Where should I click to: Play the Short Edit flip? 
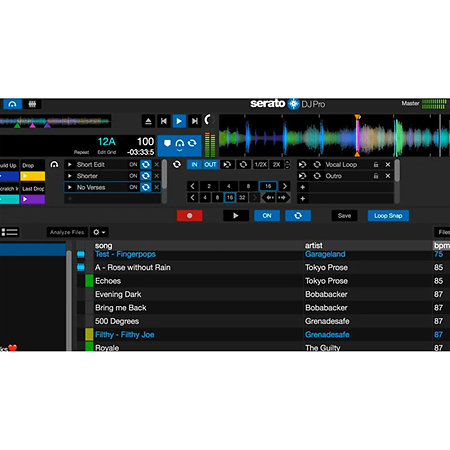point(69,165)
